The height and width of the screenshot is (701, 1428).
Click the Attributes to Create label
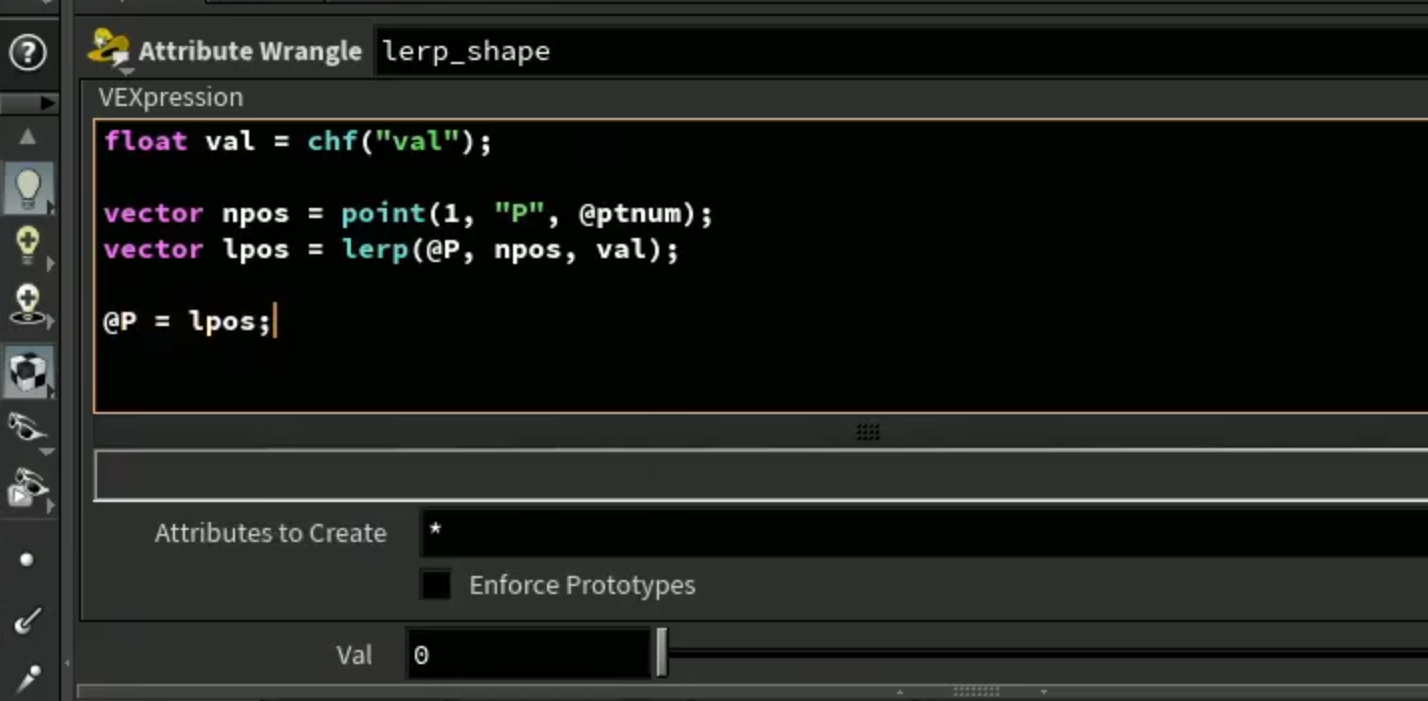270,533
